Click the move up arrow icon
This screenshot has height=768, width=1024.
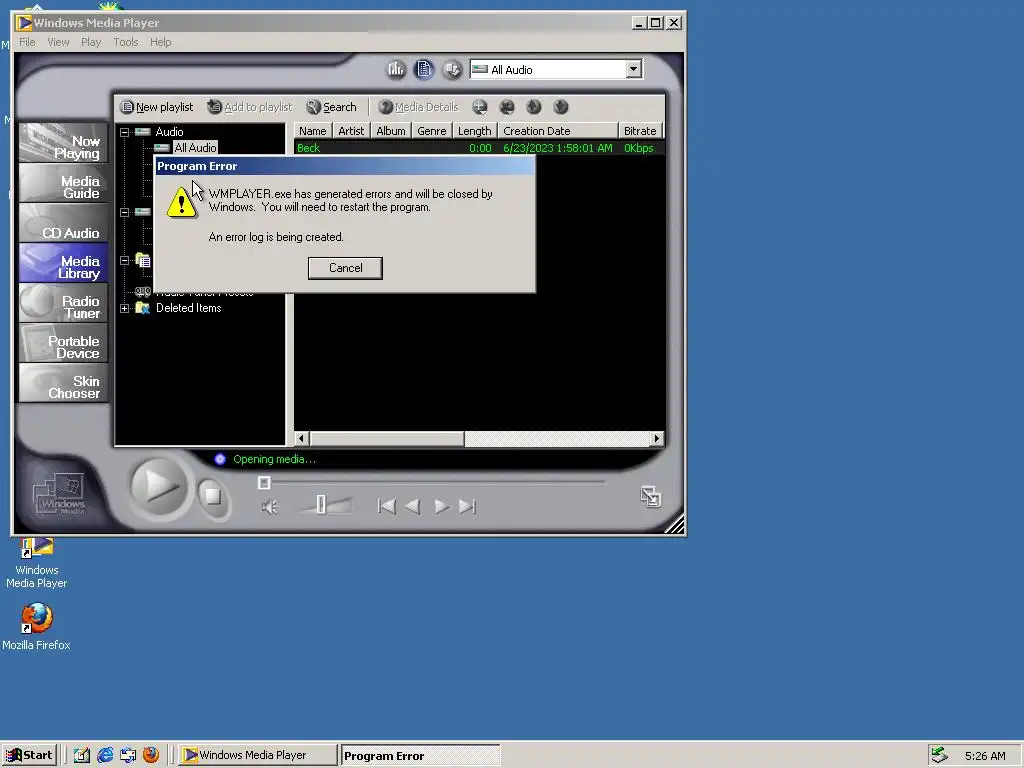[x=534, y=107]
